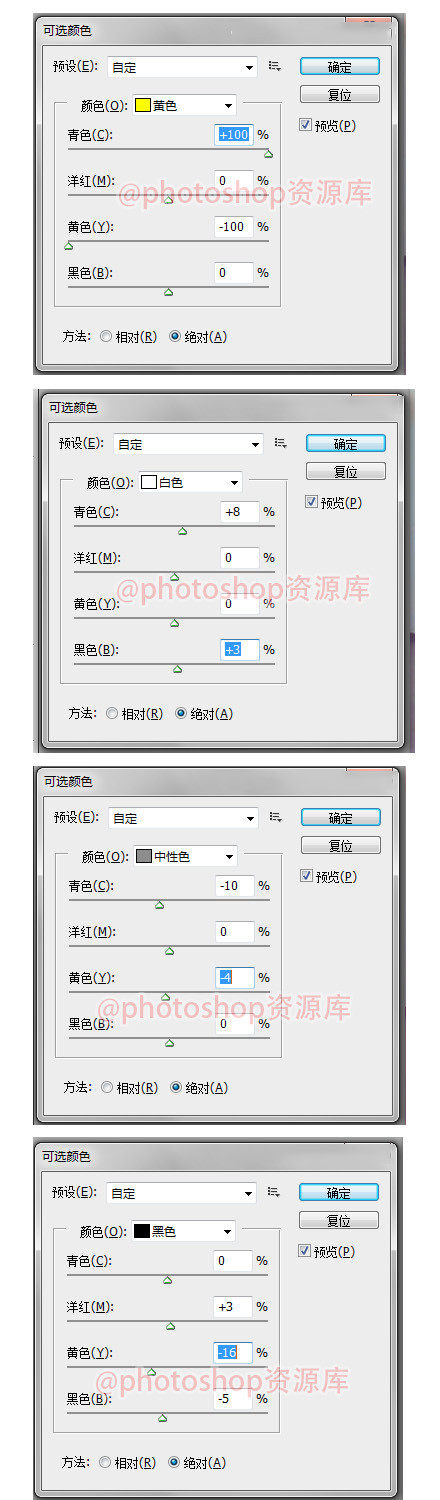Click 青色 slider handle at +100

pos(268,154)
